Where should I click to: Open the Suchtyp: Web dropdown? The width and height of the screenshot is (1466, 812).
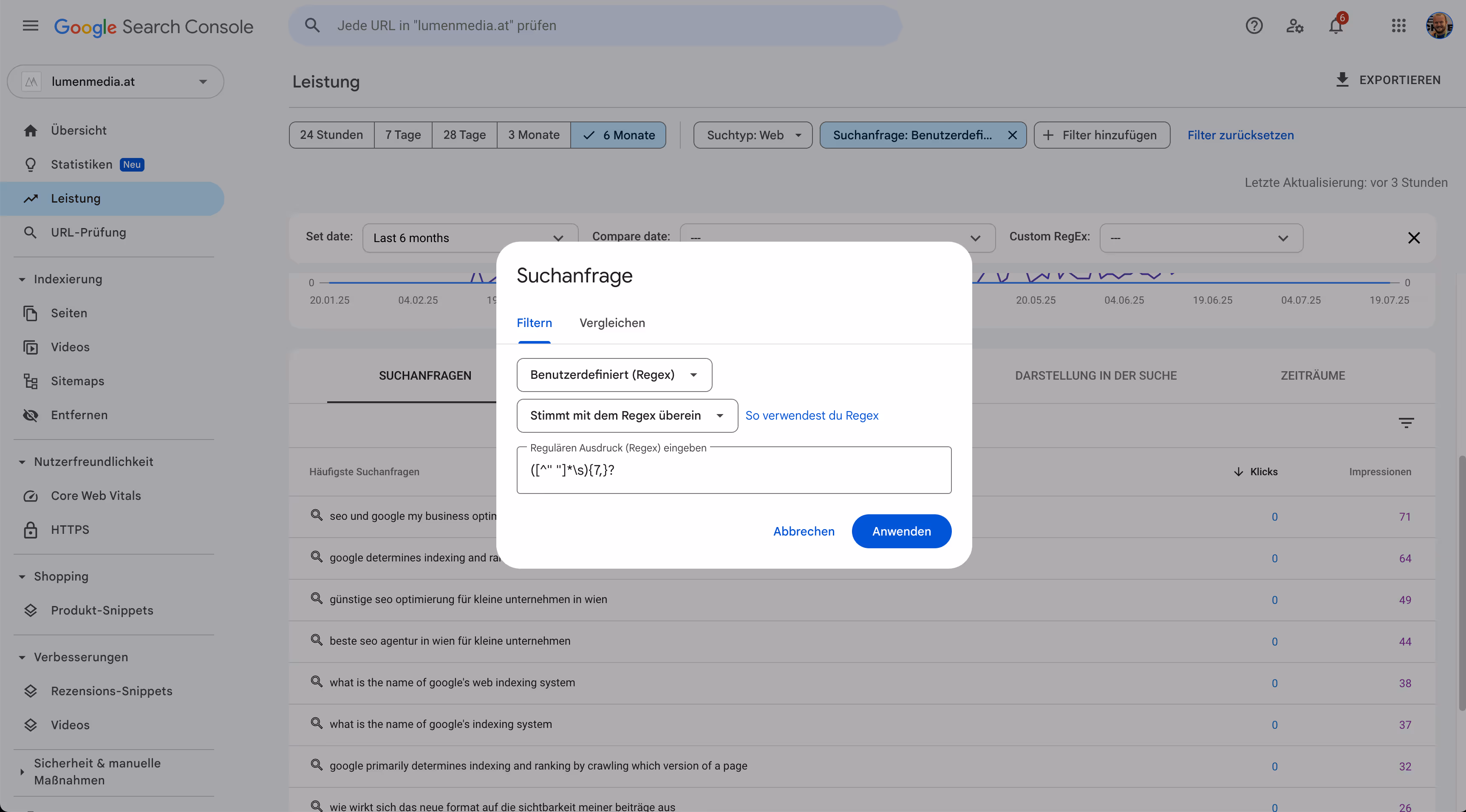pos(753,135)
